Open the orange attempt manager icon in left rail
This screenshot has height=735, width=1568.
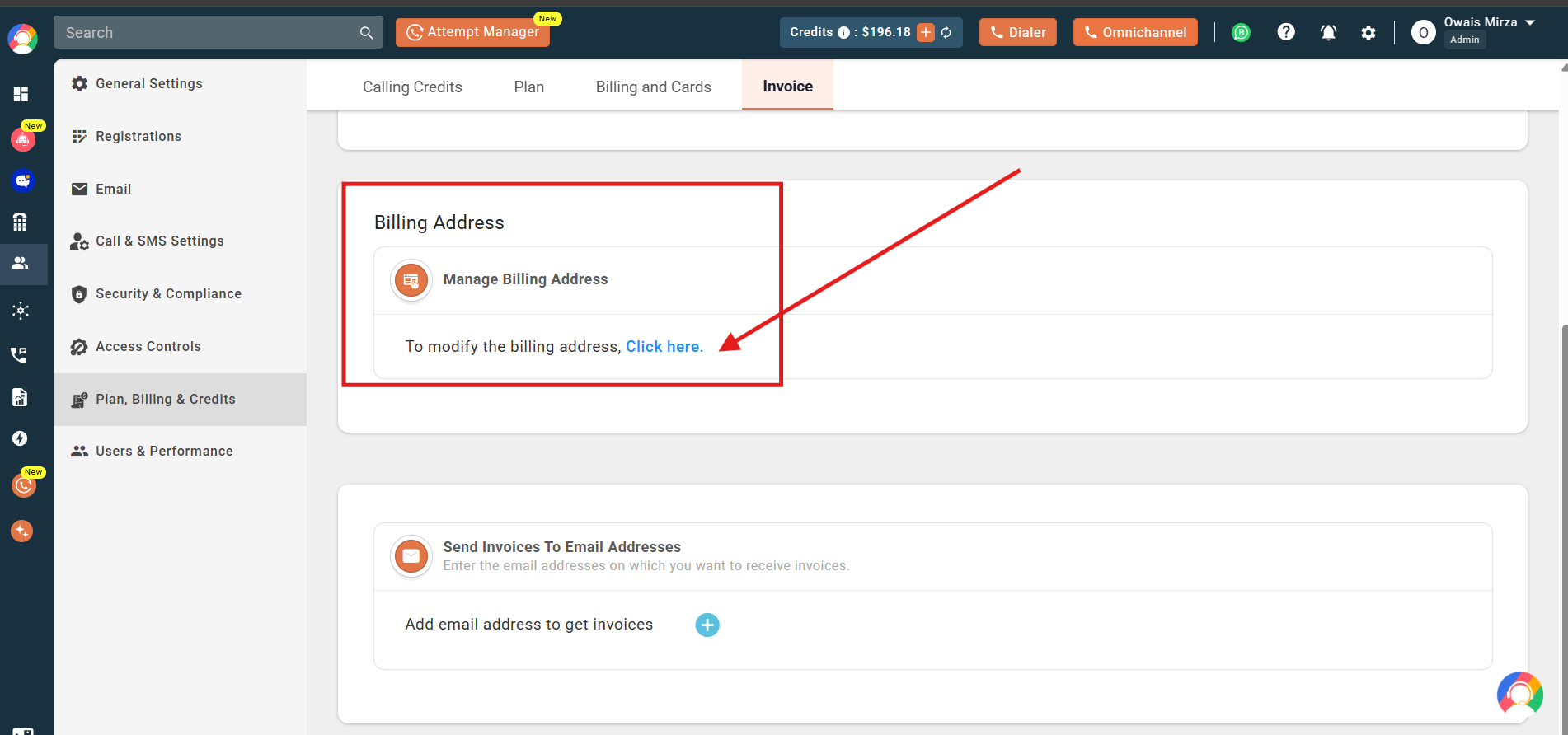tap(24, 485)
